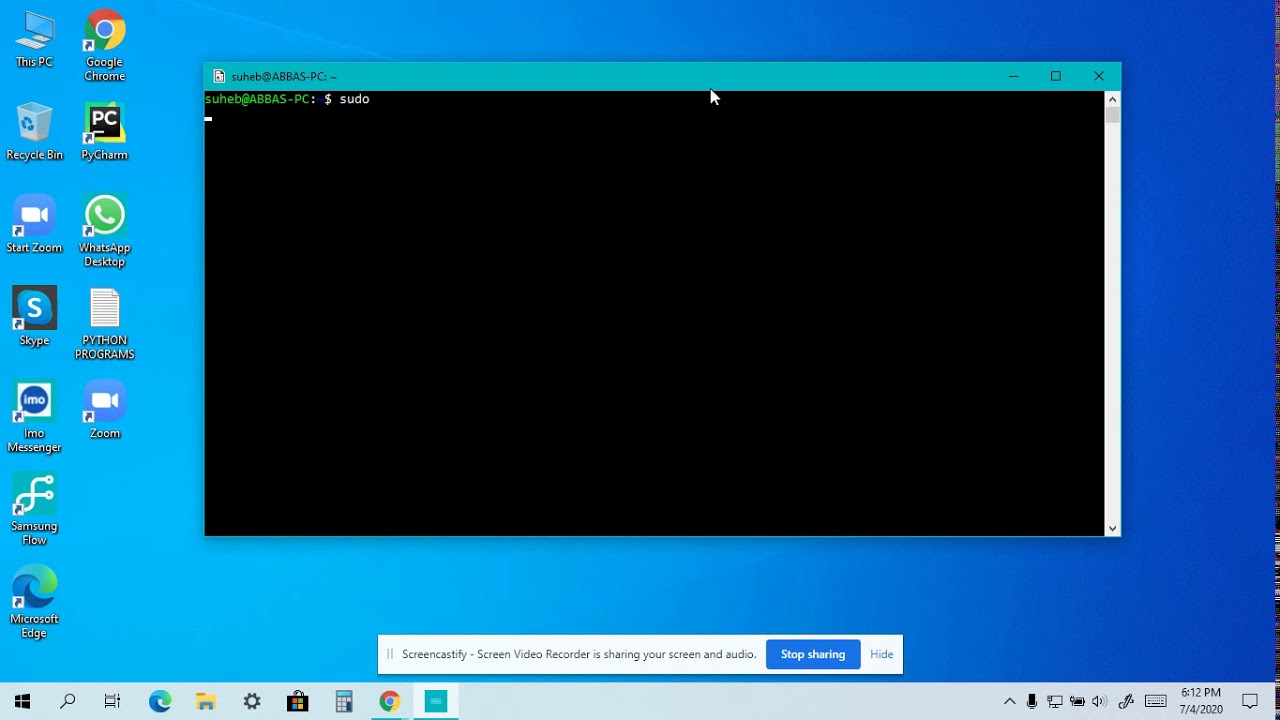Open the clock and date flyout
Image resolution: width=1280 pixels, height=720 pixels.
coord(1201,701)
